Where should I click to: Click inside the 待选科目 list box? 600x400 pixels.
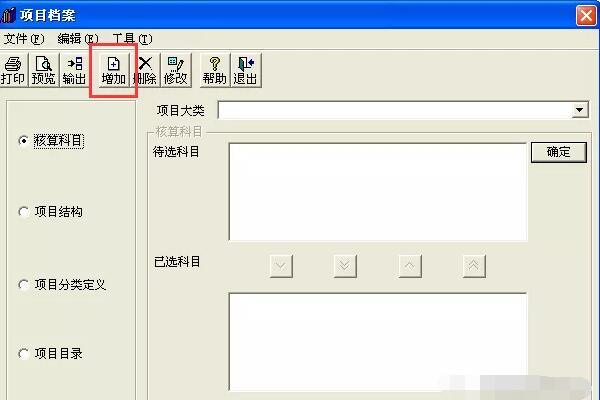coord(378,192)
